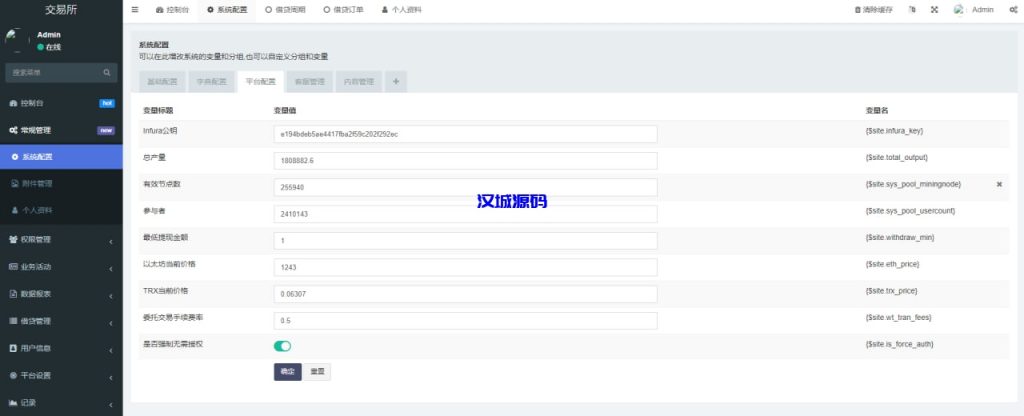Open the fourth config tab 客服管理

click(x=310, y=82)
